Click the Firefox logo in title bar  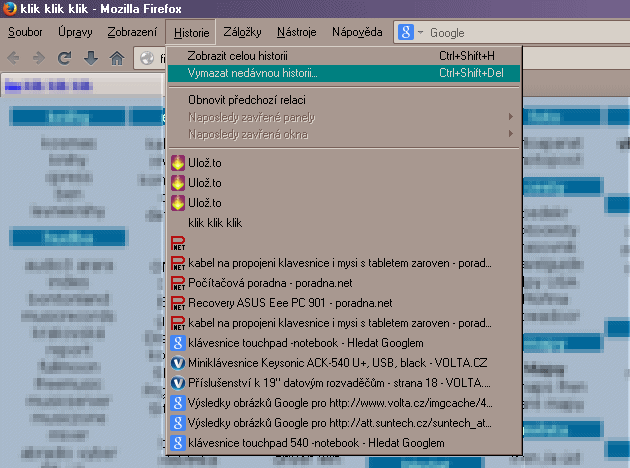click(9, 8)
